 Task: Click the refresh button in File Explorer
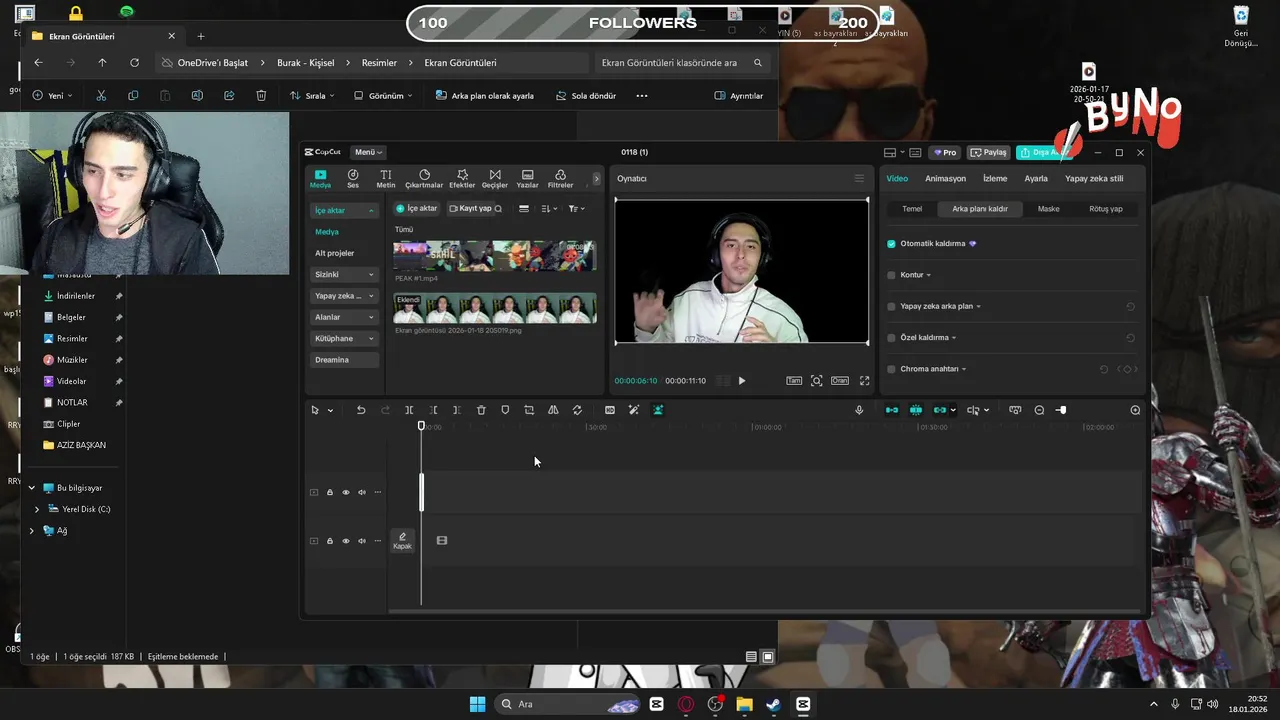[x=134, y=63]
